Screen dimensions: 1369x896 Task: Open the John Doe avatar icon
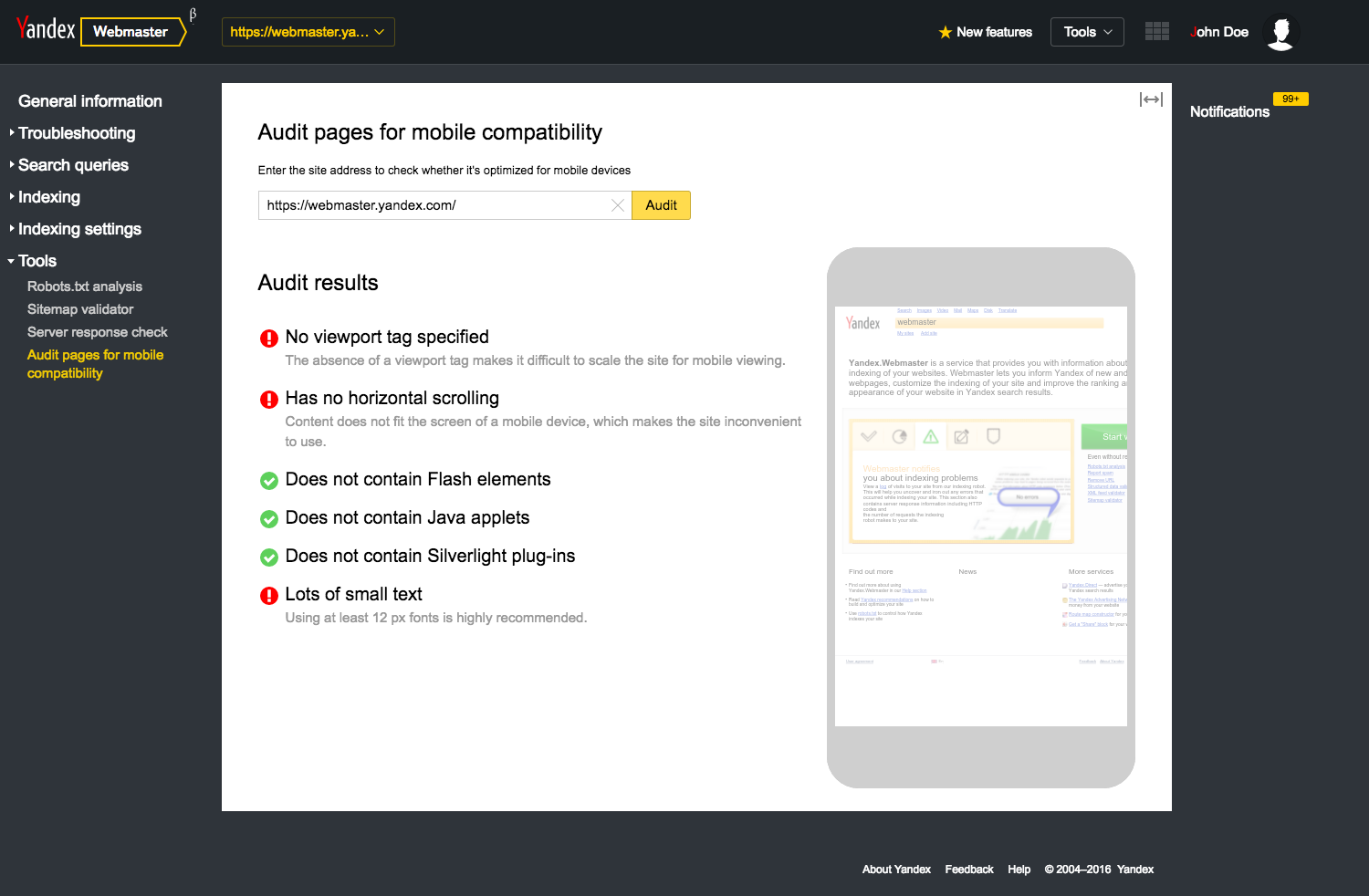(x=1281, y=32)
